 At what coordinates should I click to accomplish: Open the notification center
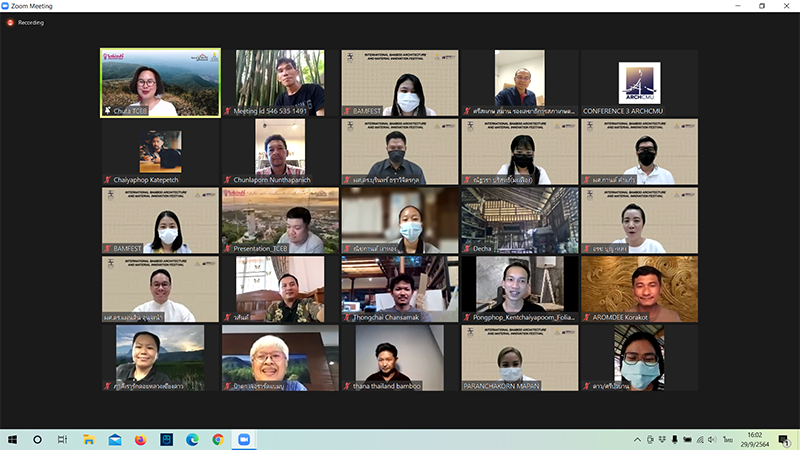(x=785, y=439)
